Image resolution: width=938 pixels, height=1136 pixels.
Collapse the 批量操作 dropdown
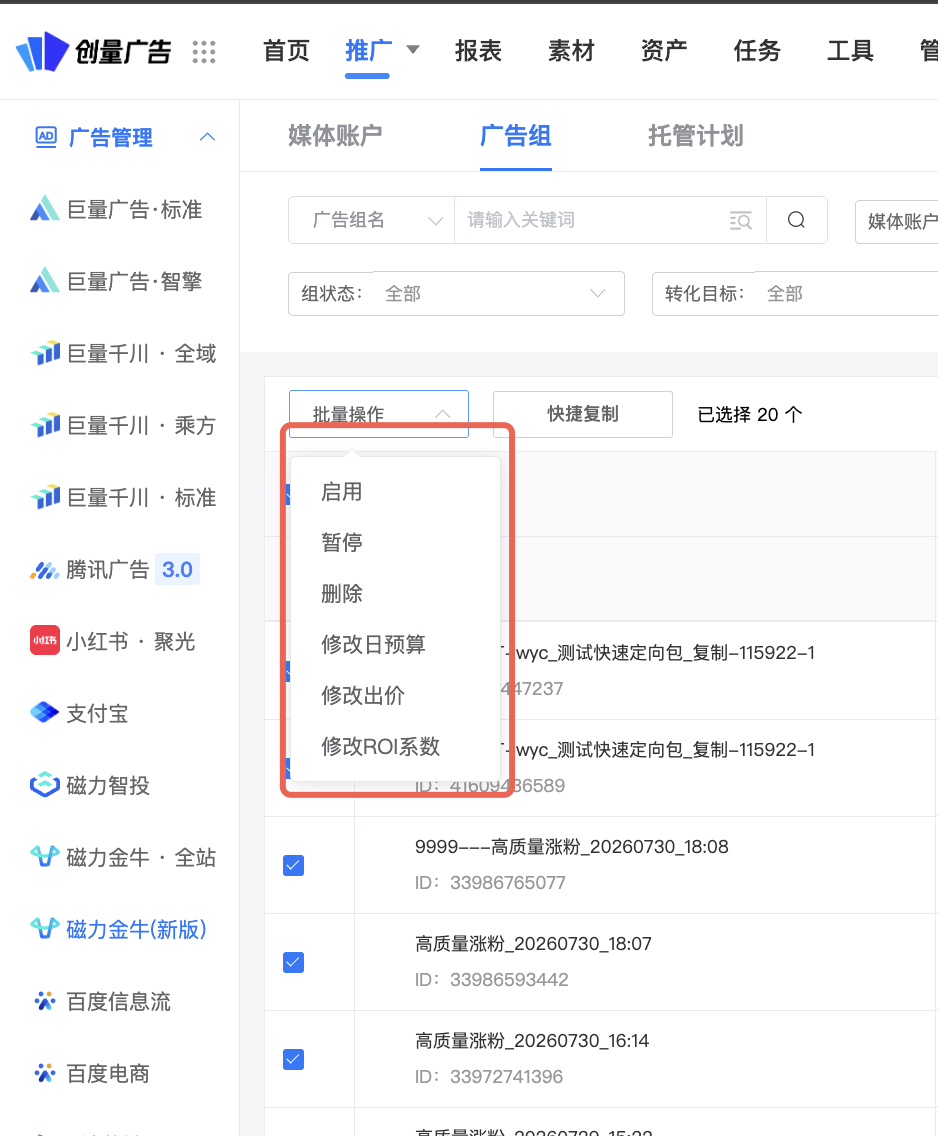coord(379,414)
